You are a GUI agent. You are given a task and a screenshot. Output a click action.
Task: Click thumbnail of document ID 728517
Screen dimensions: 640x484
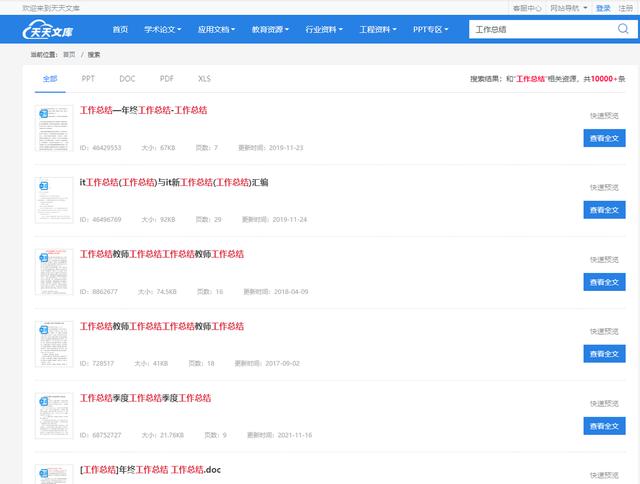click(54, 344)
